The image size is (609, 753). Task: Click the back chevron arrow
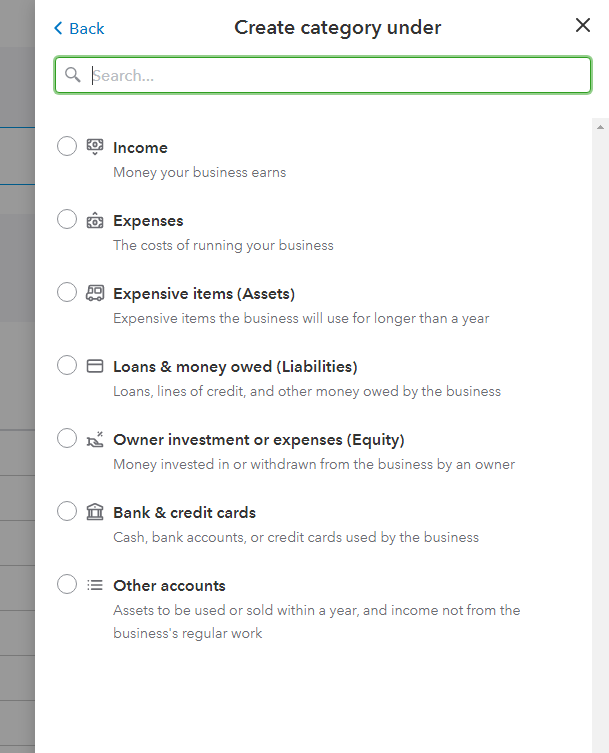coord(58,28)
